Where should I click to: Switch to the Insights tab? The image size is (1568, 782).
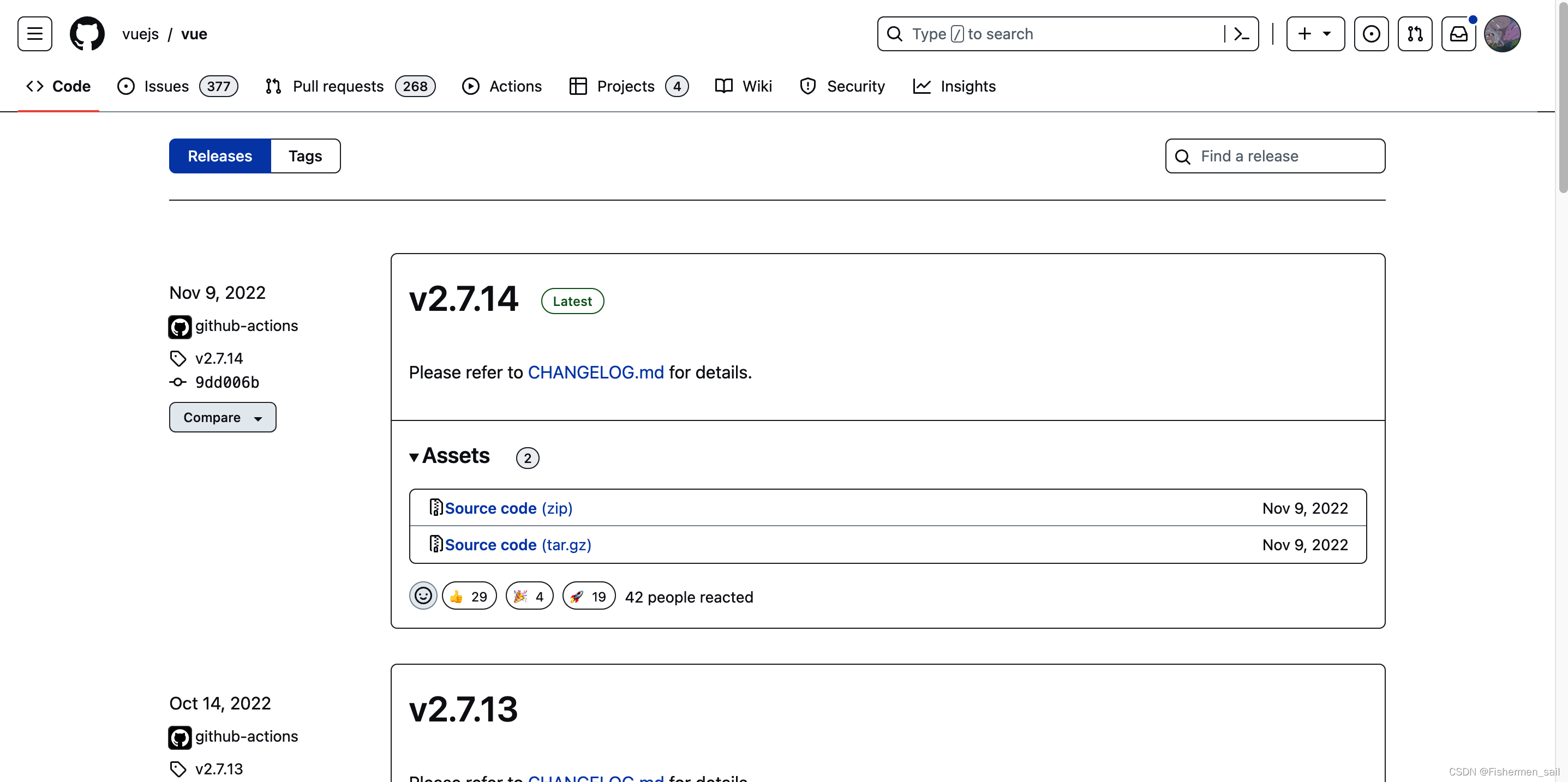pos(954,86)
